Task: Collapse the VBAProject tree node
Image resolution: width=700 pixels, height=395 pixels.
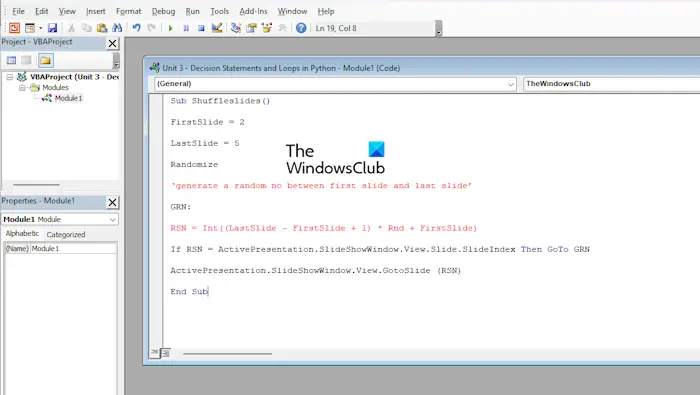Action: pos(9,77)
